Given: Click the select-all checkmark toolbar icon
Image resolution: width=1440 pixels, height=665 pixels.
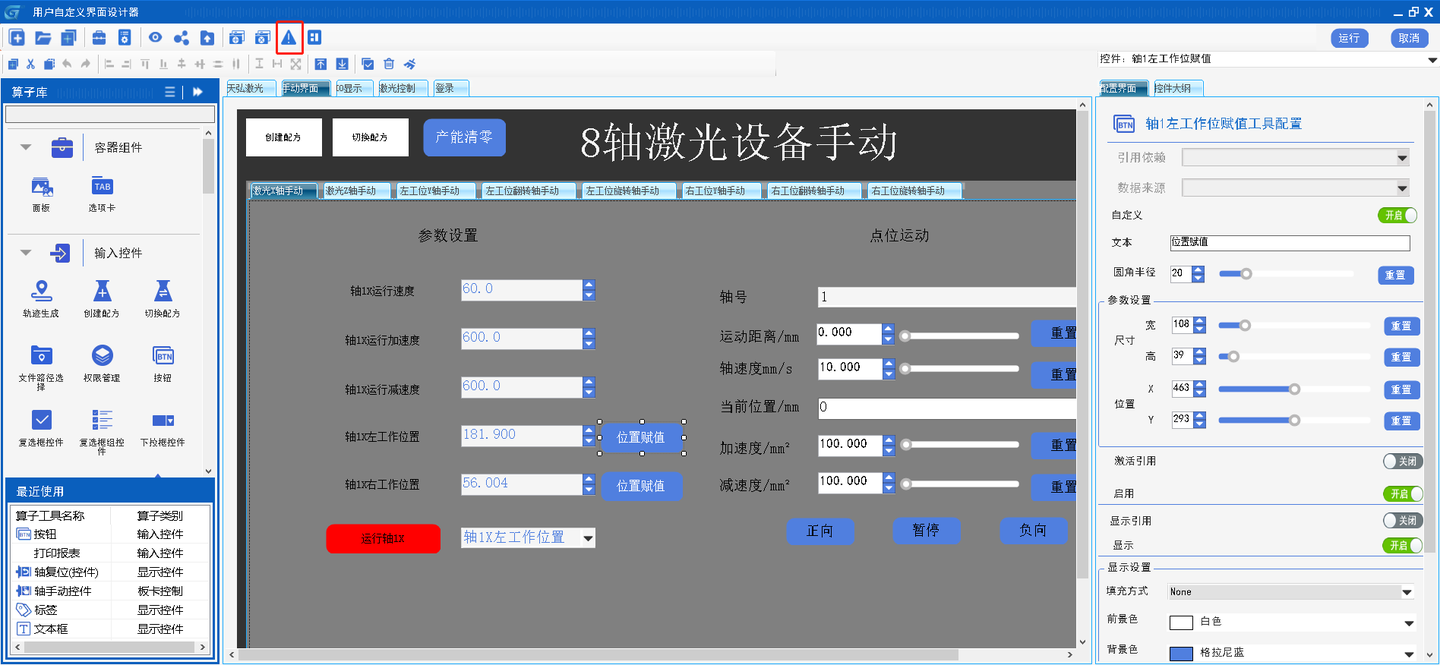Looking at the screenshot, I should [367, 64].
